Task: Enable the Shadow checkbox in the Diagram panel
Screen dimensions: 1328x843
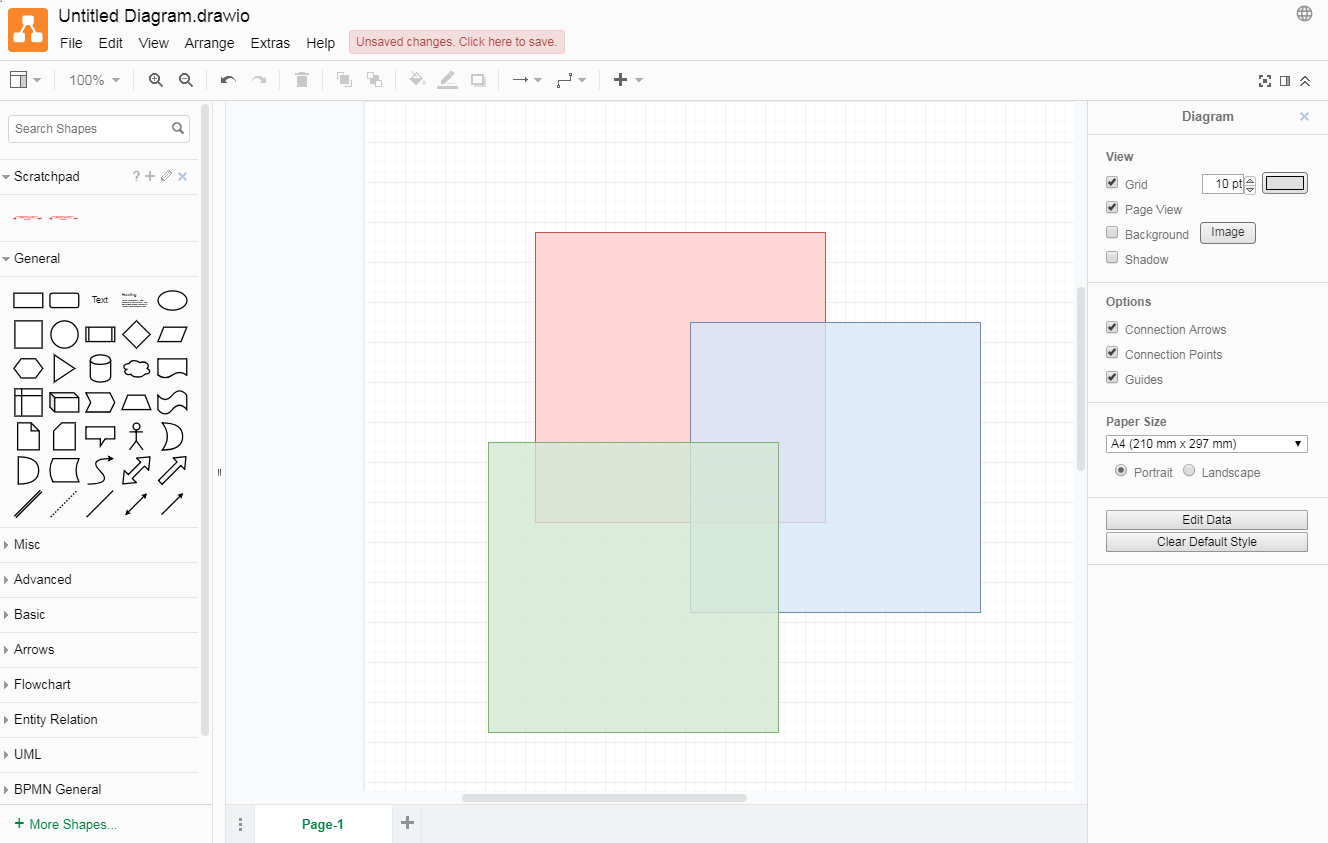Action: click(x=1111, y=257)
